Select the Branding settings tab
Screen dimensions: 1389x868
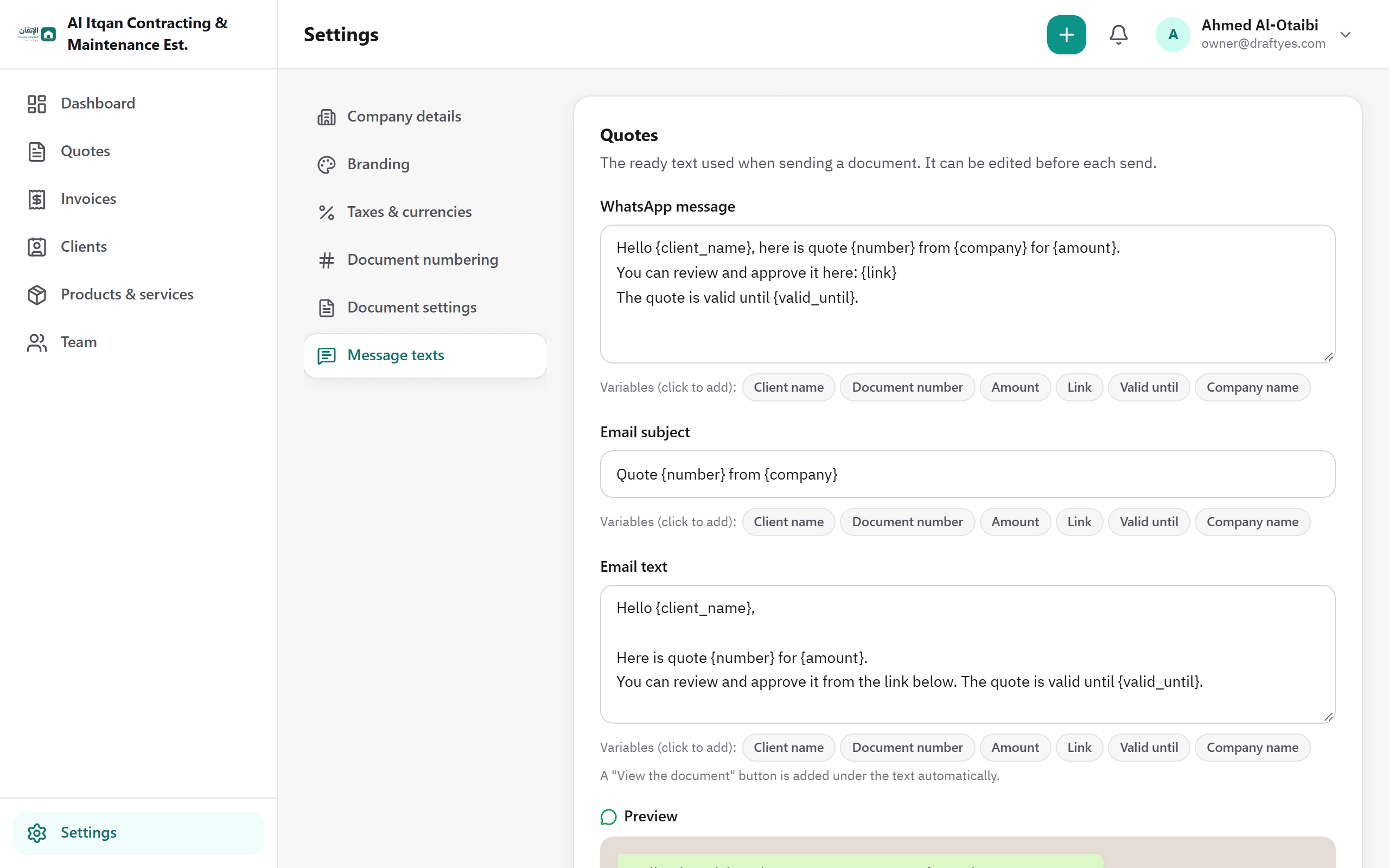coord(425,165)
